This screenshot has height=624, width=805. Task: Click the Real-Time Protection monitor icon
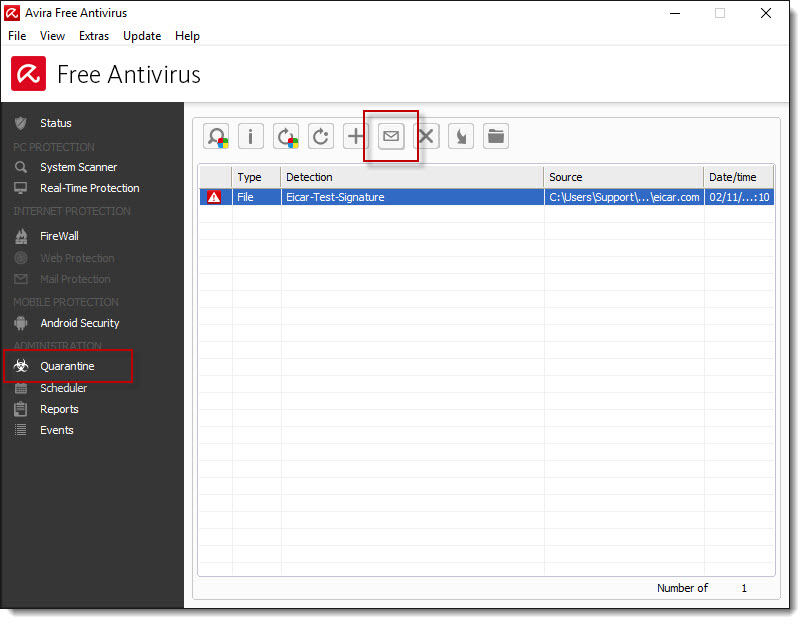click(21, 188)
